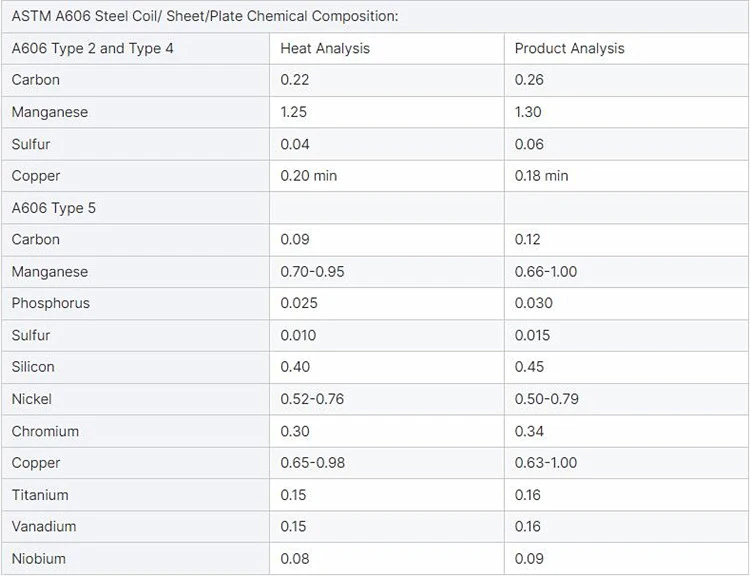Select the '0.50-0.79' Nickel range
This screenshot has height=576, width=750.
[x=547, y=399]
